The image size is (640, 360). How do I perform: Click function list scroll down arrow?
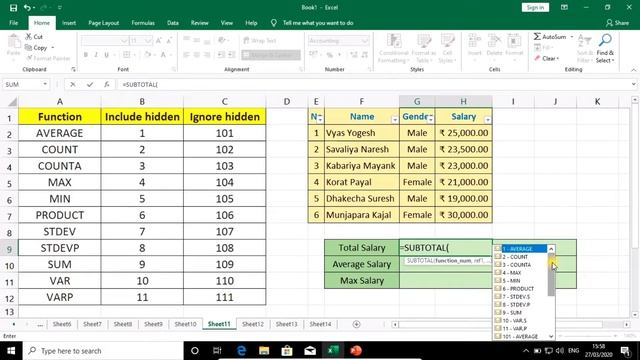[x=551, y=336]
